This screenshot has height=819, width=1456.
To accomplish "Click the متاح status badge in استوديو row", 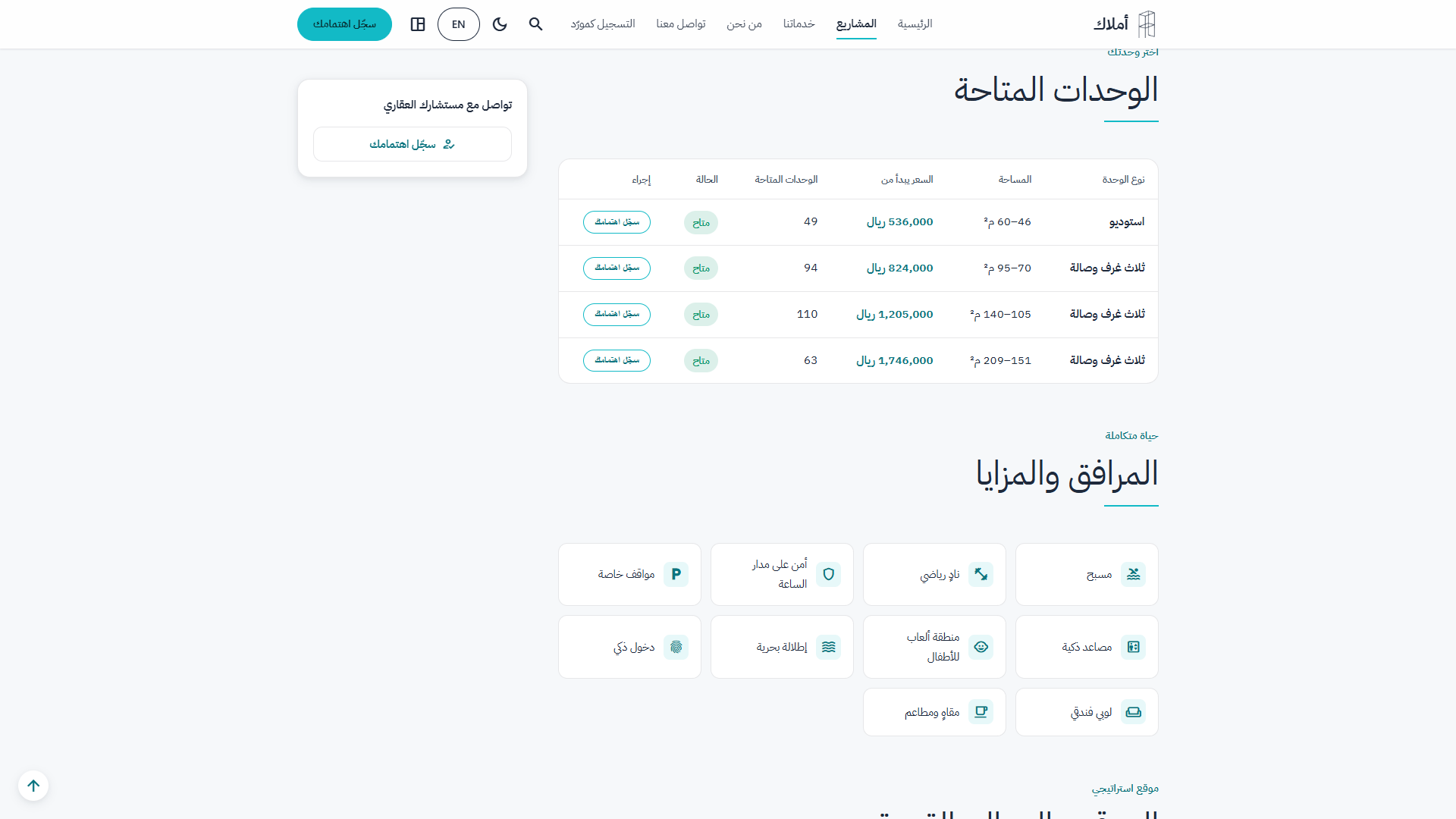I will (x=701, y=222).
